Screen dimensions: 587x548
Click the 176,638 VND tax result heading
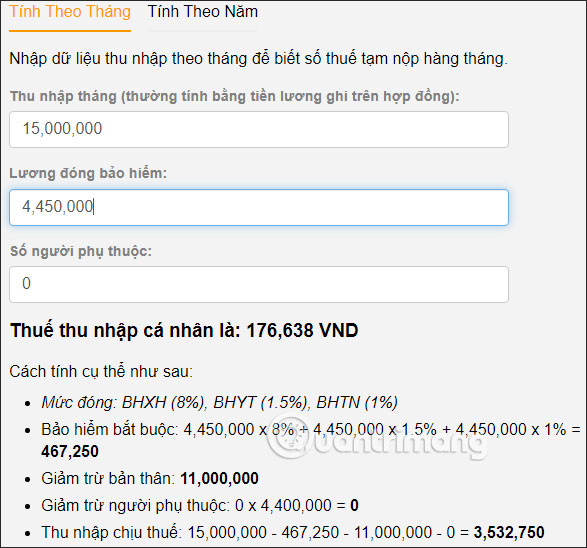coord(184,331)
